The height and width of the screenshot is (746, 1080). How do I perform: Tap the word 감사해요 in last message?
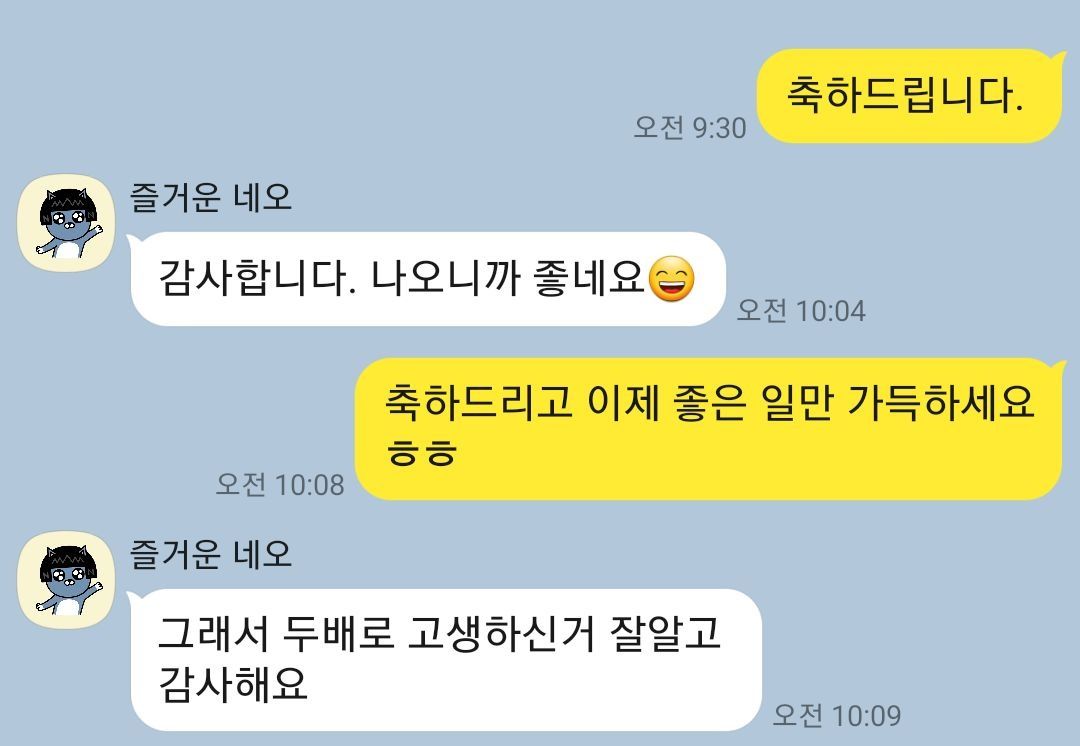[233, 684]
